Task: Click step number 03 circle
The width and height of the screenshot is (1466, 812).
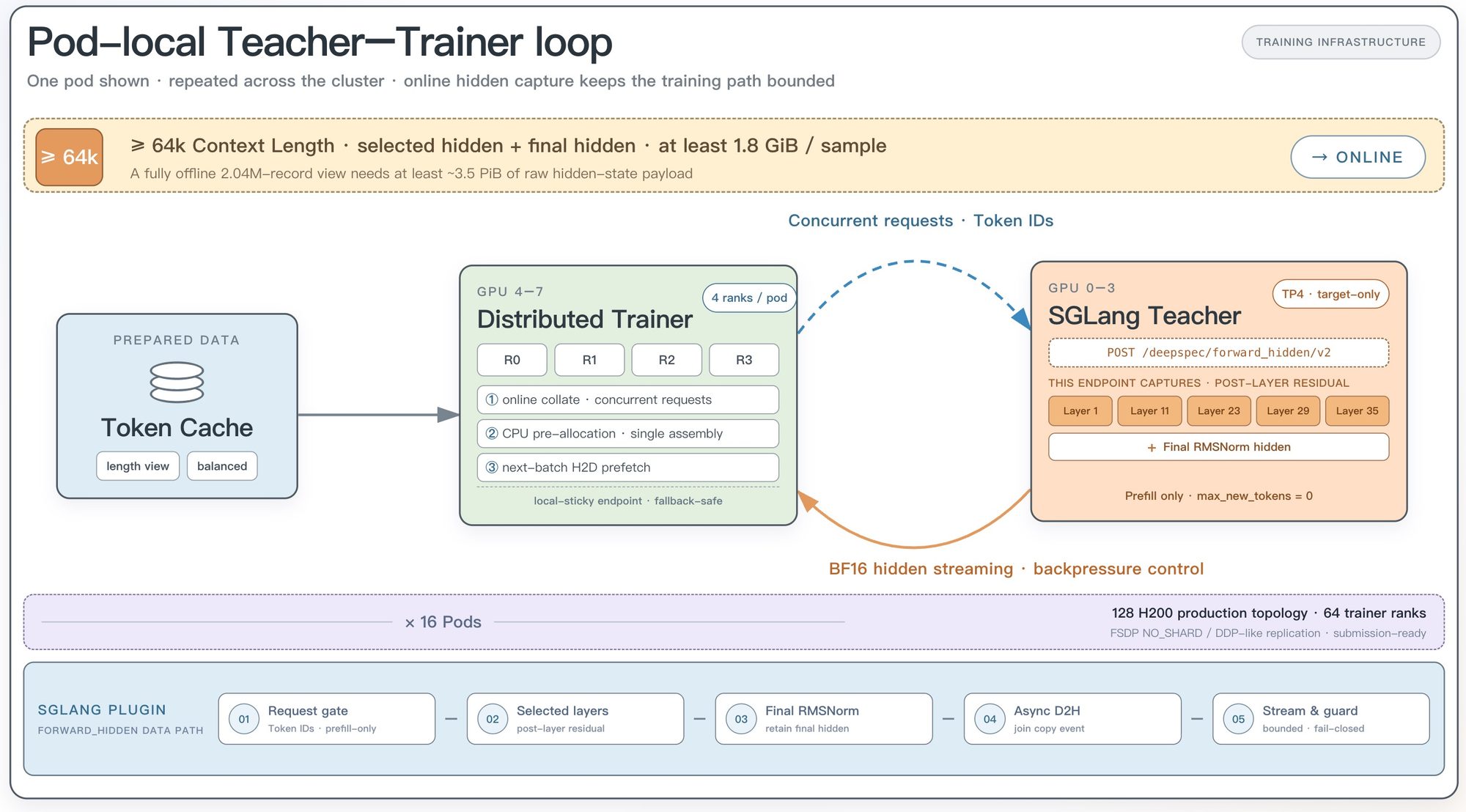Action: (741, 719)
